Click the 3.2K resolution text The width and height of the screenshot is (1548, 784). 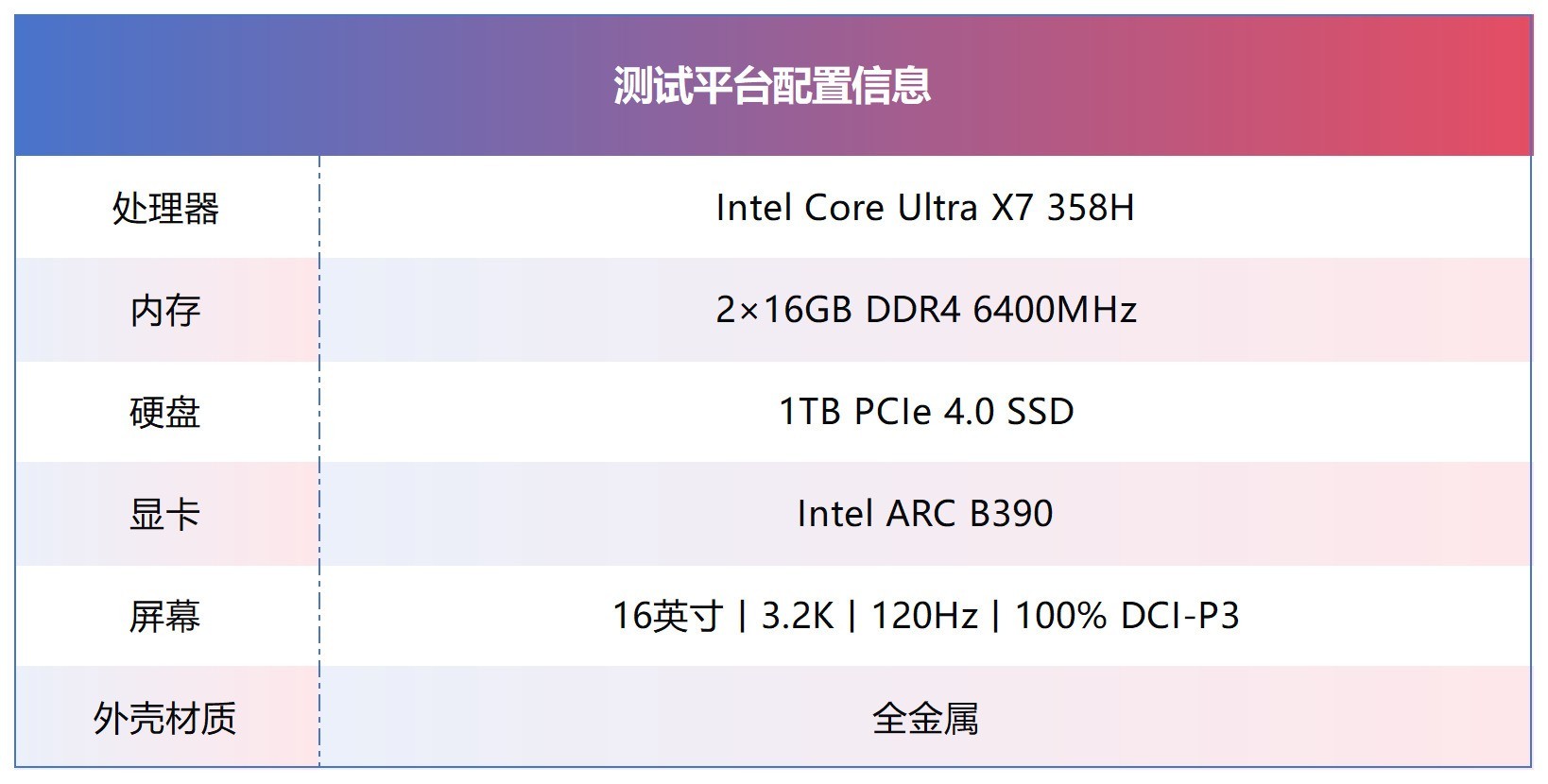pos(797,616)
